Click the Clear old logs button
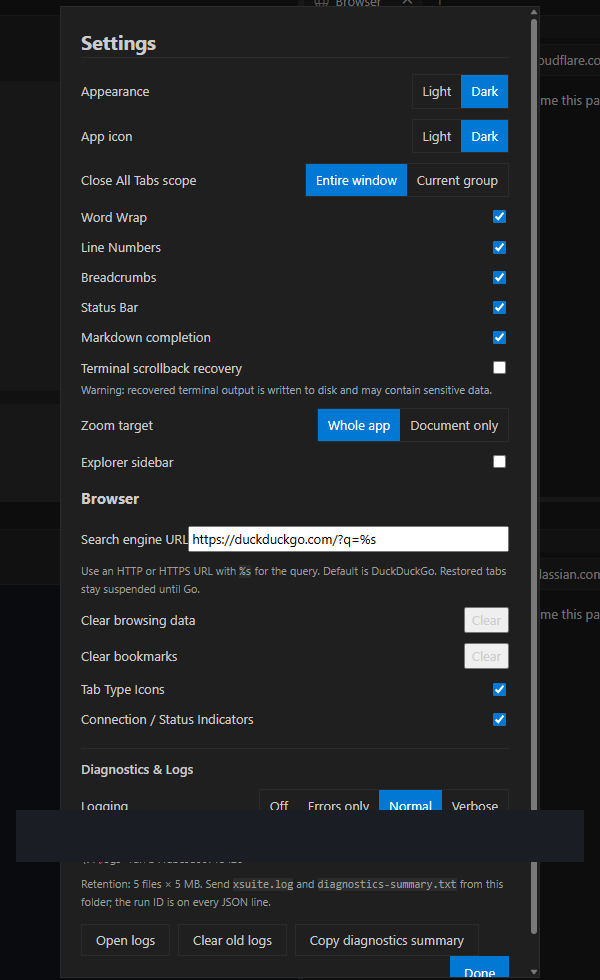The width and height of the screenshot is (600, 980). click(x=232, y=940)
